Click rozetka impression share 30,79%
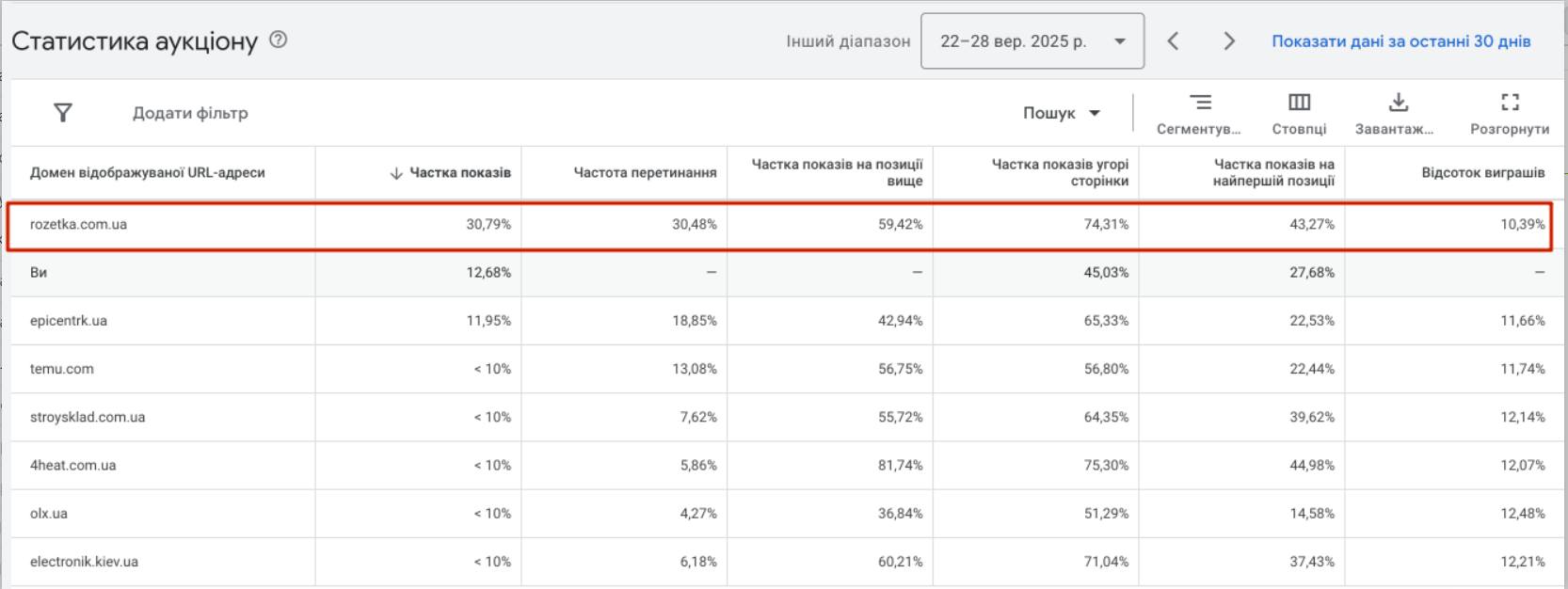Viewport: 1568px width, 589px height. click(x=488, y=225)
